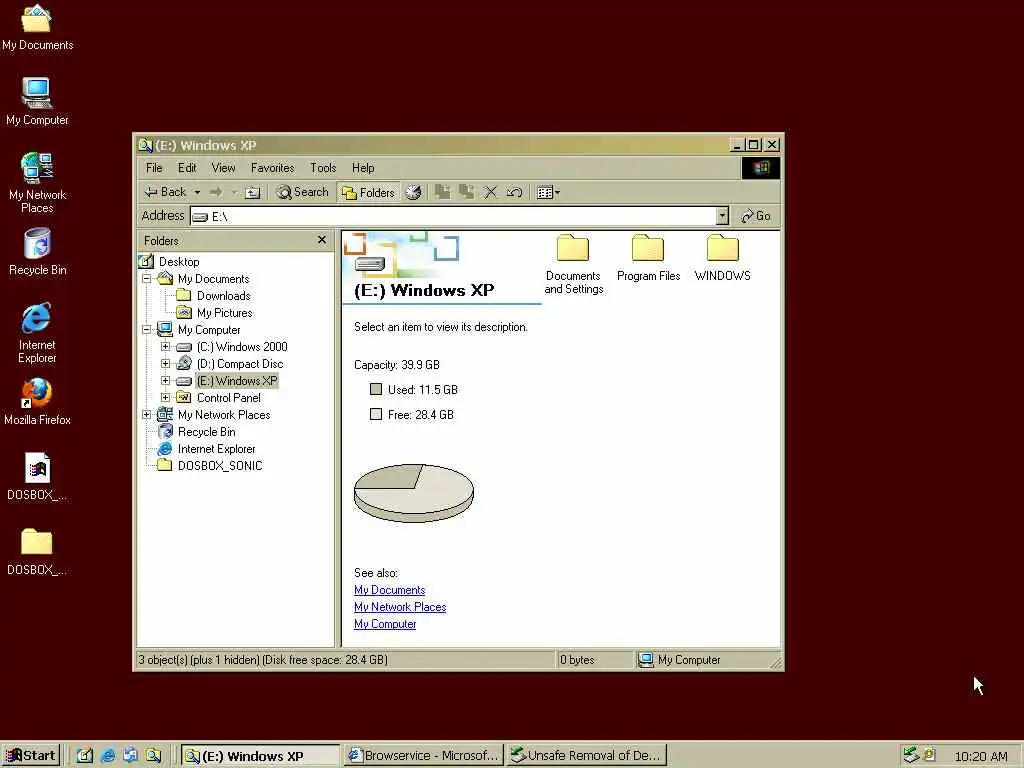Open the address bar dropdown arrow
This screenshot has height=768, width=1024.
coord(722,216)
